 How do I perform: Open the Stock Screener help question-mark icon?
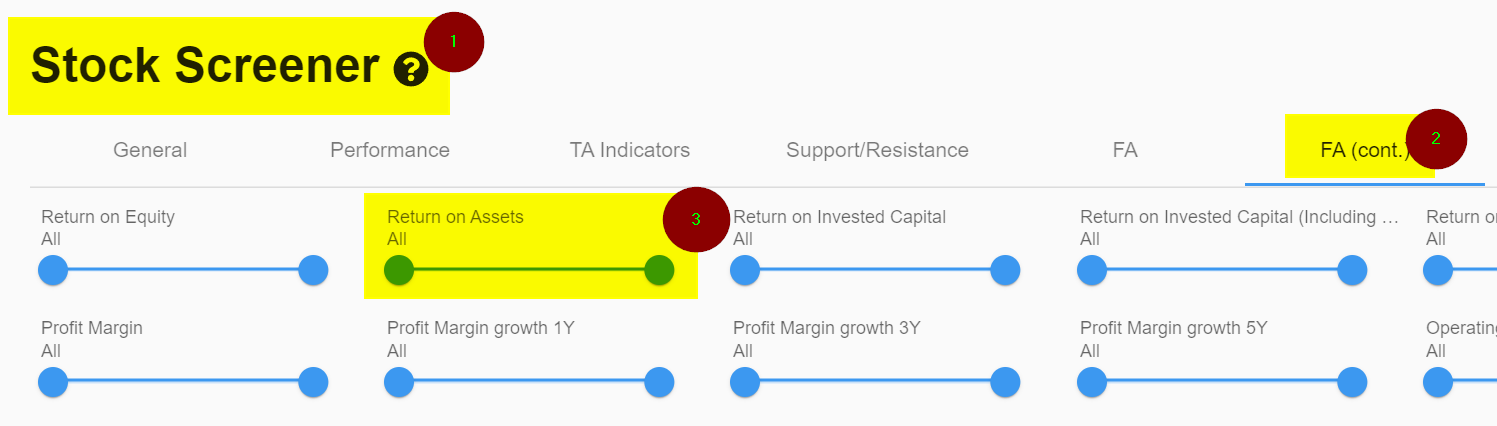point(411,69)
